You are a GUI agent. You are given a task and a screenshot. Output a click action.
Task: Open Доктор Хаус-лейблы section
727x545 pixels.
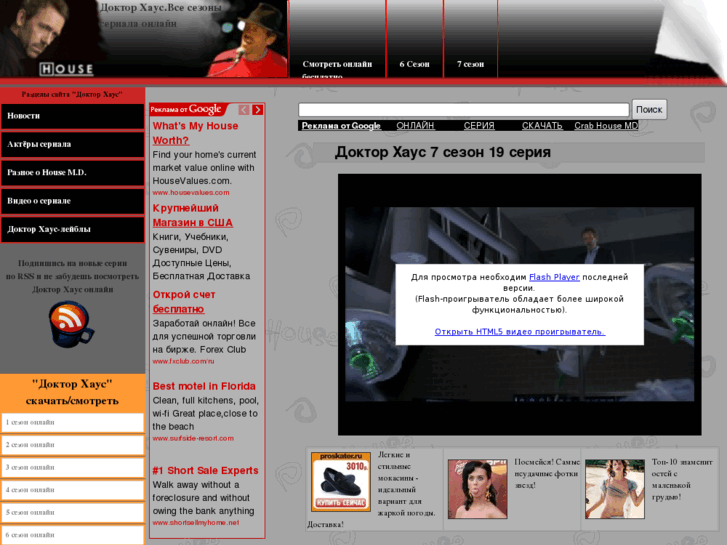point(72,229)
